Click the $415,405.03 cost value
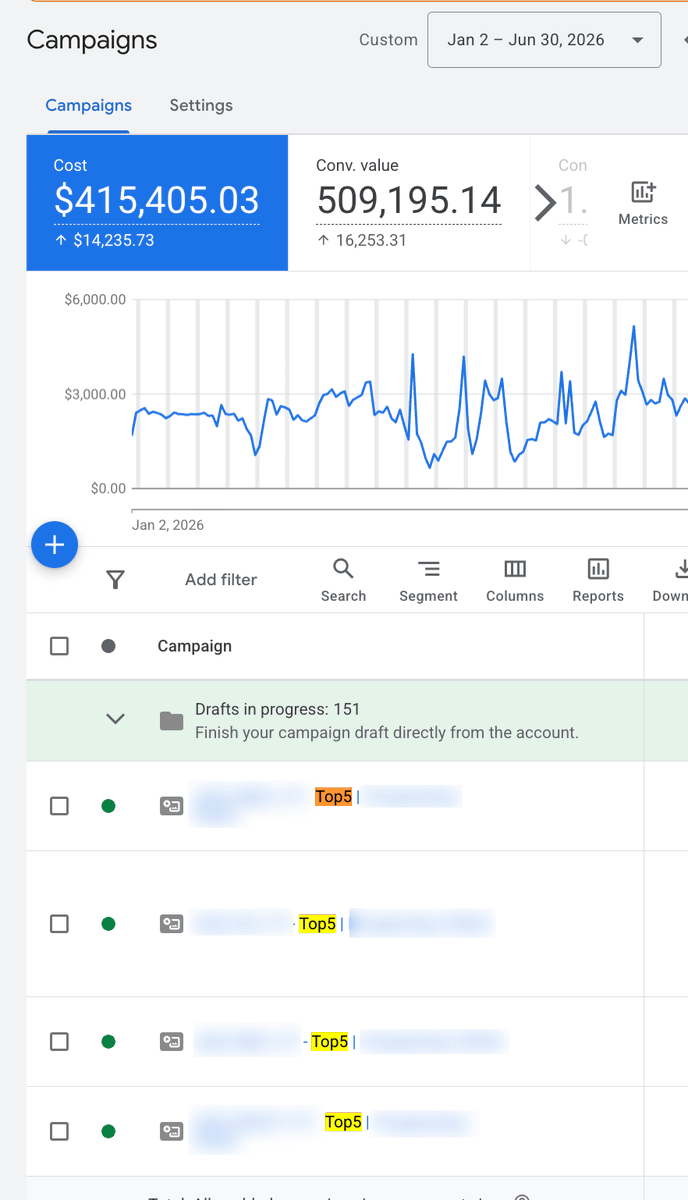The width and height of the screenshot is (688, 1200). 157,201
